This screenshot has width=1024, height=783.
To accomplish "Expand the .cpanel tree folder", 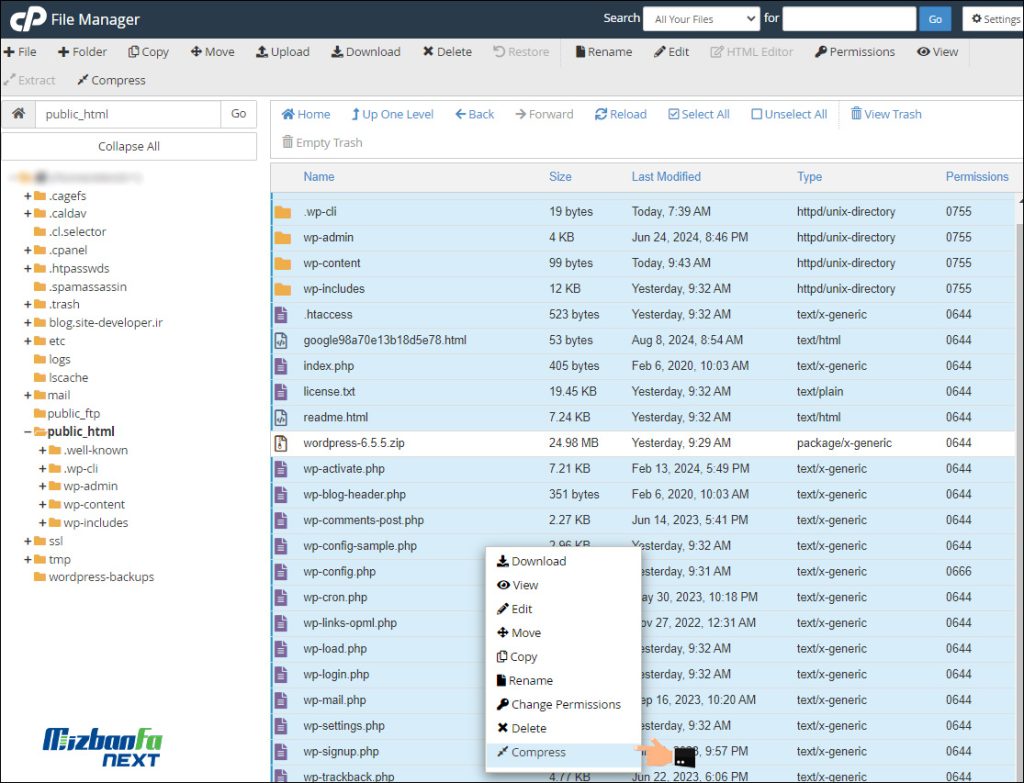I will tap(28, 250).
